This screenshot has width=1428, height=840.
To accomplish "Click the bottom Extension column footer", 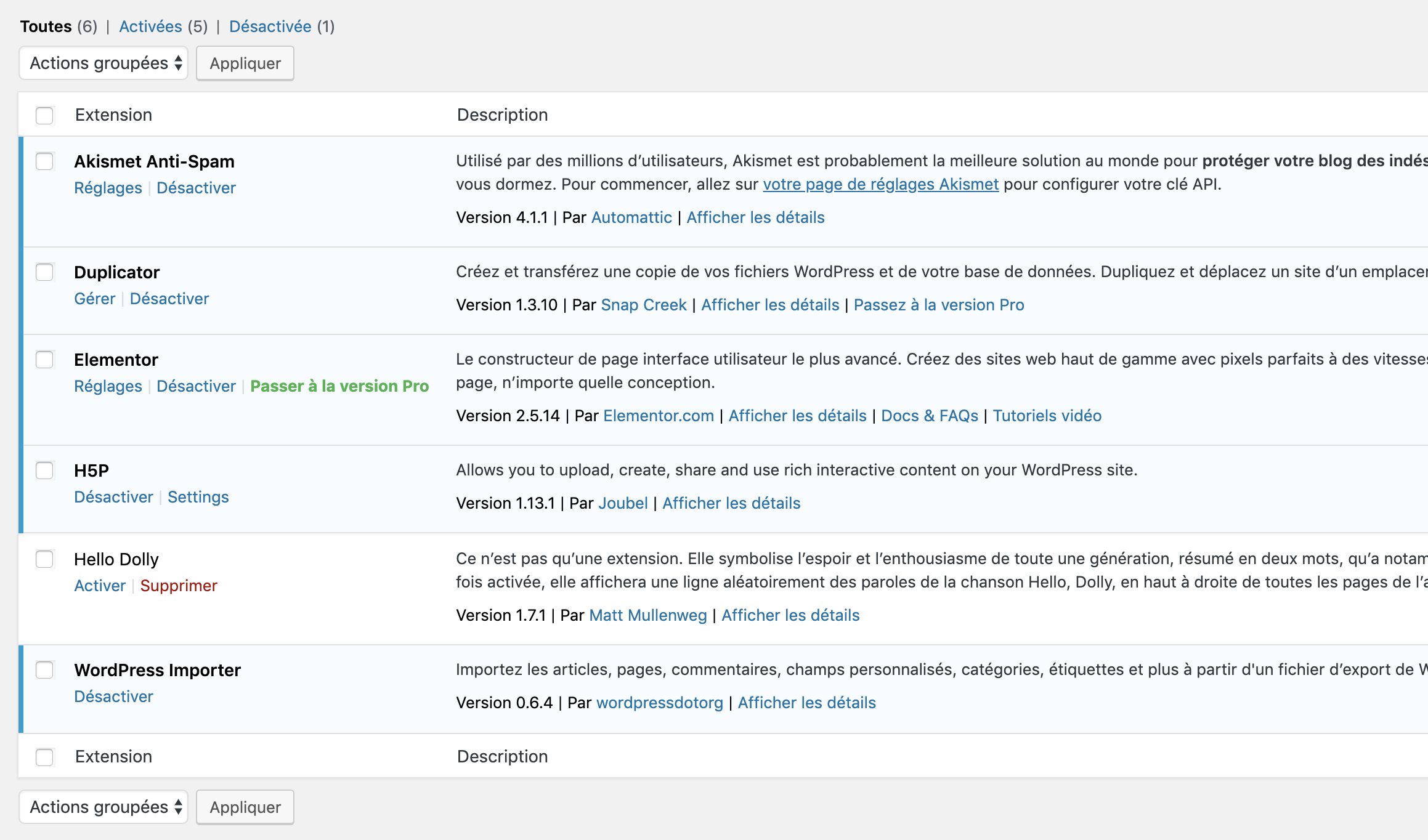I will (x=113, y=756).
